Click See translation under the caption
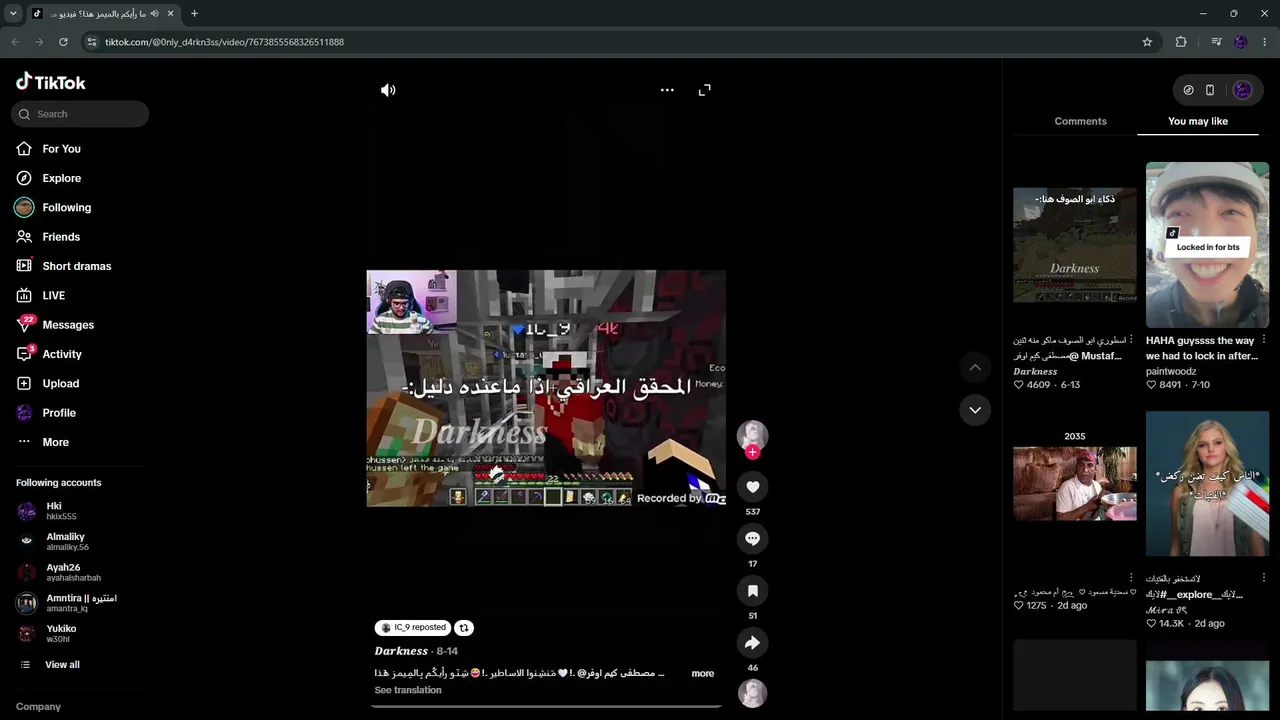Image resolution: width=1280 pixels, height=720 pixels. coord(408,690)
